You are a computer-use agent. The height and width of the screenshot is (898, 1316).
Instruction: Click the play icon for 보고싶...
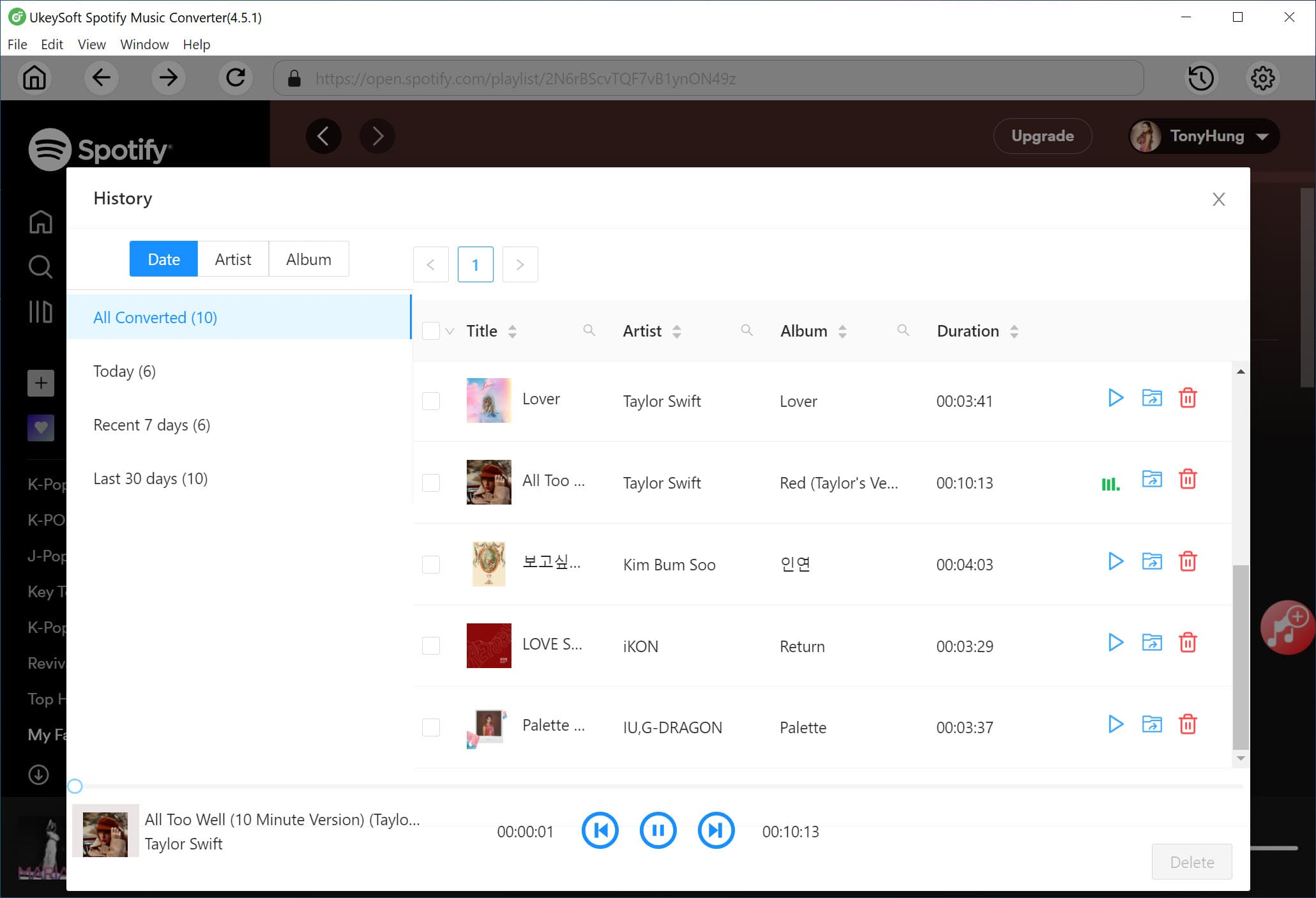point(1115,562)
